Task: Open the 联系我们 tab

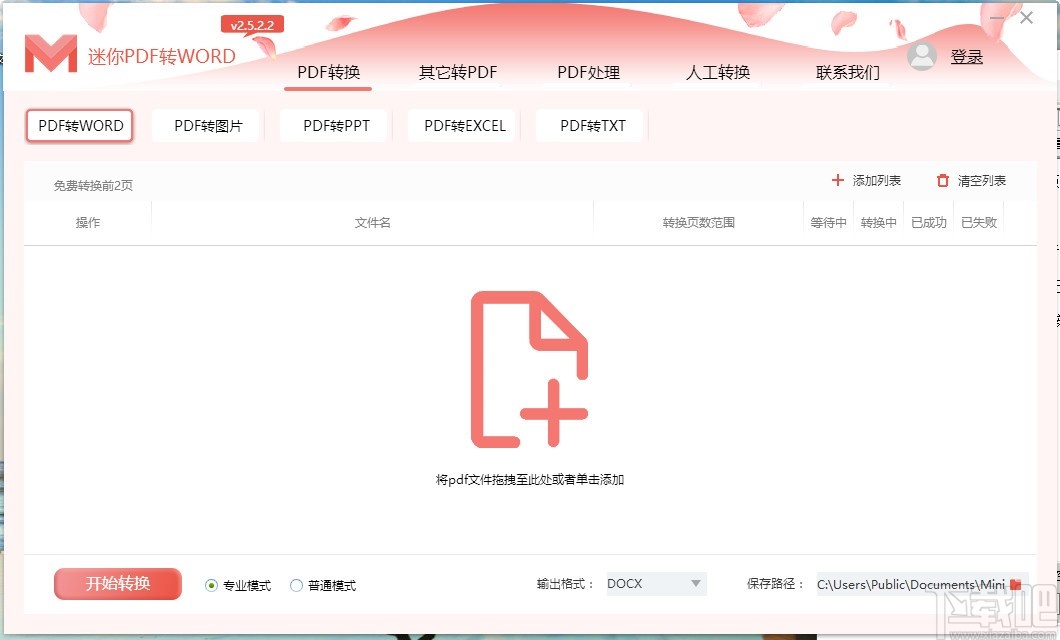Action: pos(848,72)
